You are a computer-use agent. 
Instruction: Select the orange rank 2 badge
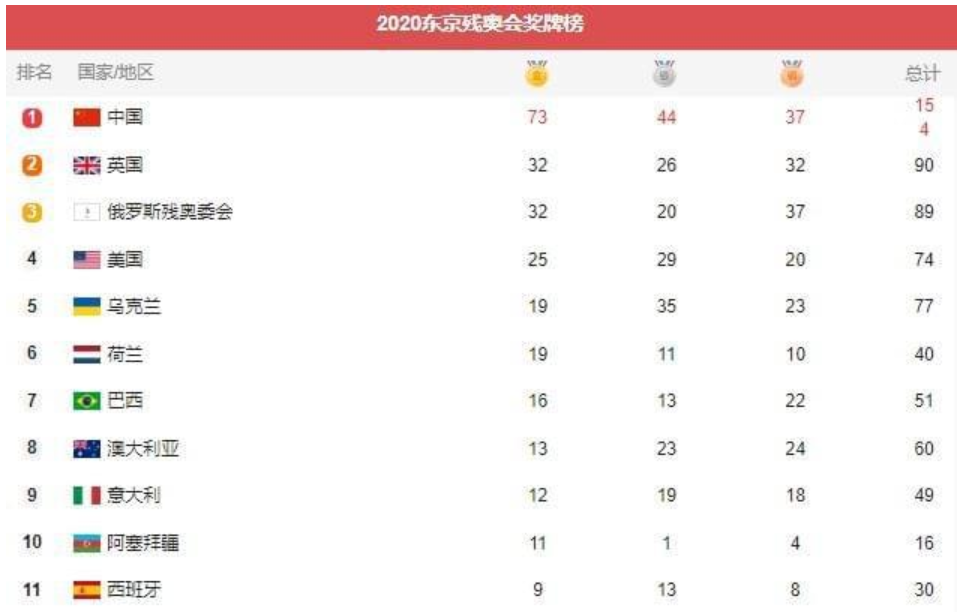(x=32, y=165)
